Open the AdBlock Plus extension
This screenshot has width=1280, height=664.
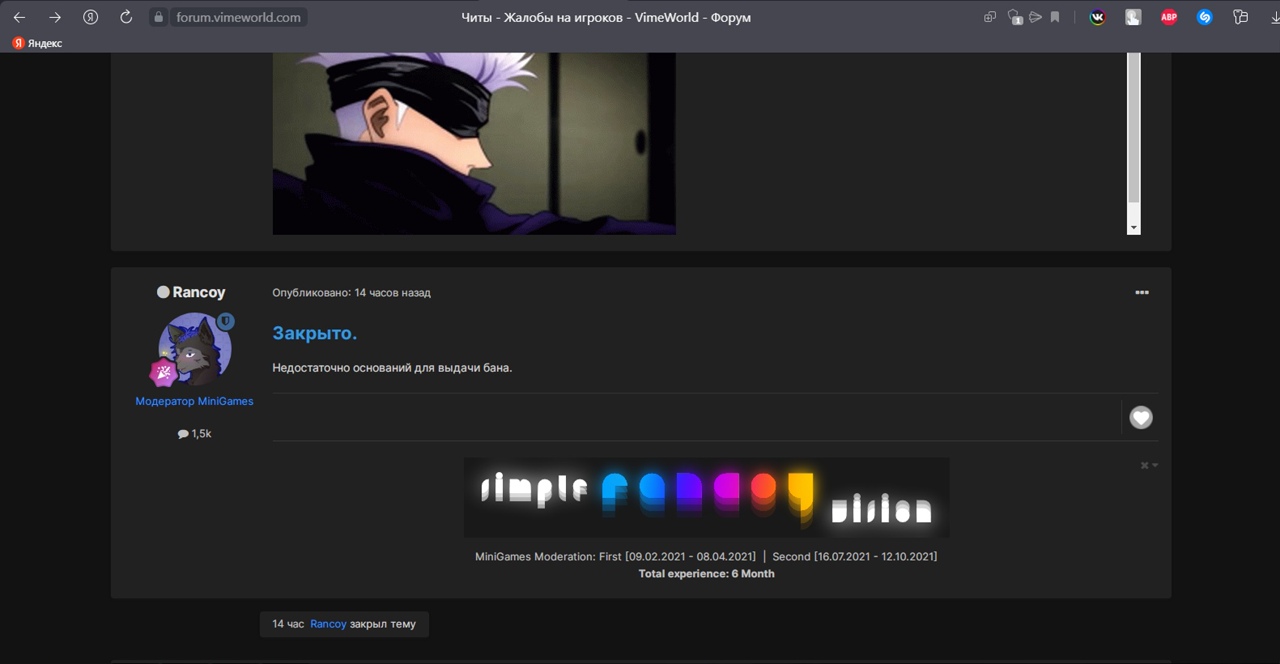[x=1168, y=17]
